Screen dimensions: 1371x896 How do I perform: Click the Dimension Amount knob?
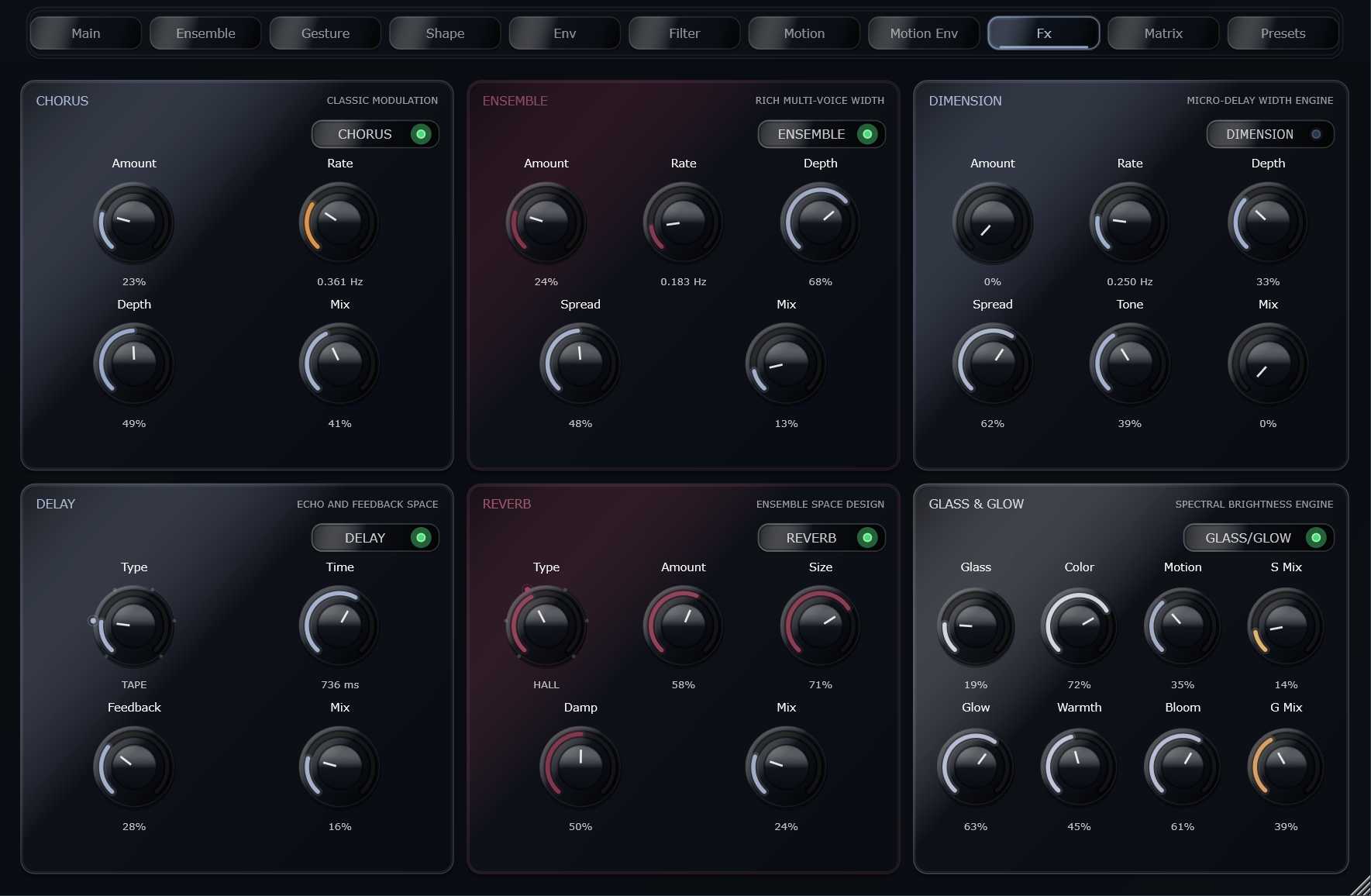pos(993,222)
